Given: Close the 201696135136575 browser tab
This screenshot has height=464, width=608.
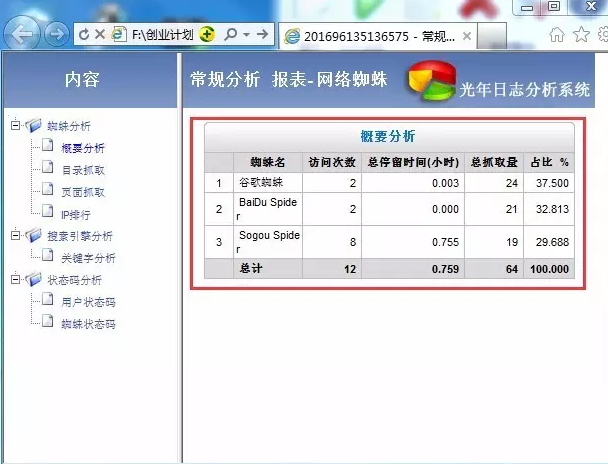Looking at the screenshot, I should (x=467, y=36).
